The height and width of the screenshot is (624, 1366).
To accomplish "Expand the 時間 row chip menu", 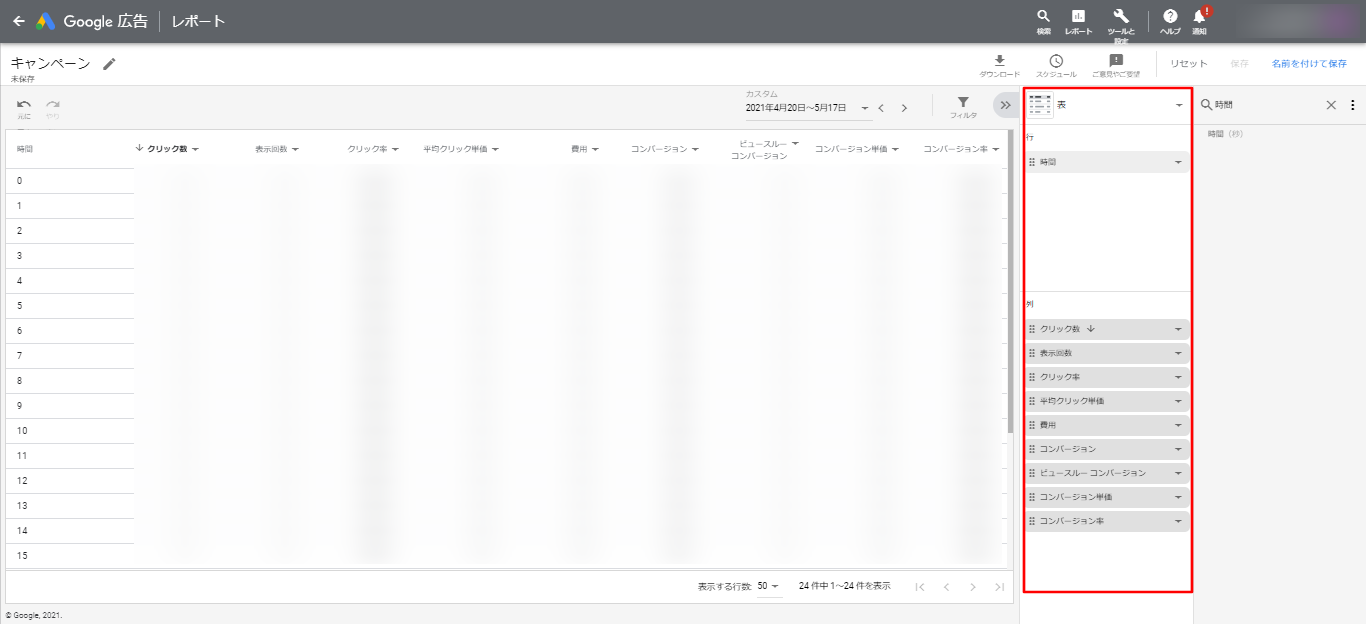I will tap(1178, 162).
